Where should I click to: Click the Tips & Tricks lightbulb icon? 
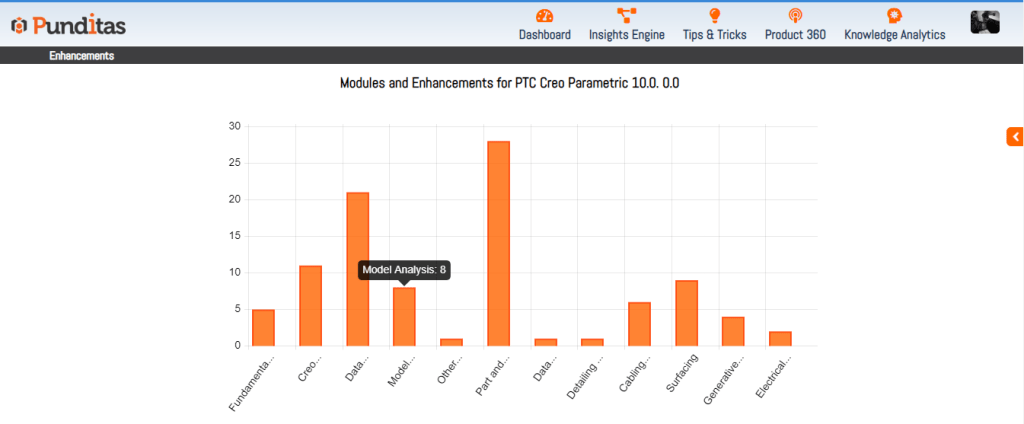714,15
